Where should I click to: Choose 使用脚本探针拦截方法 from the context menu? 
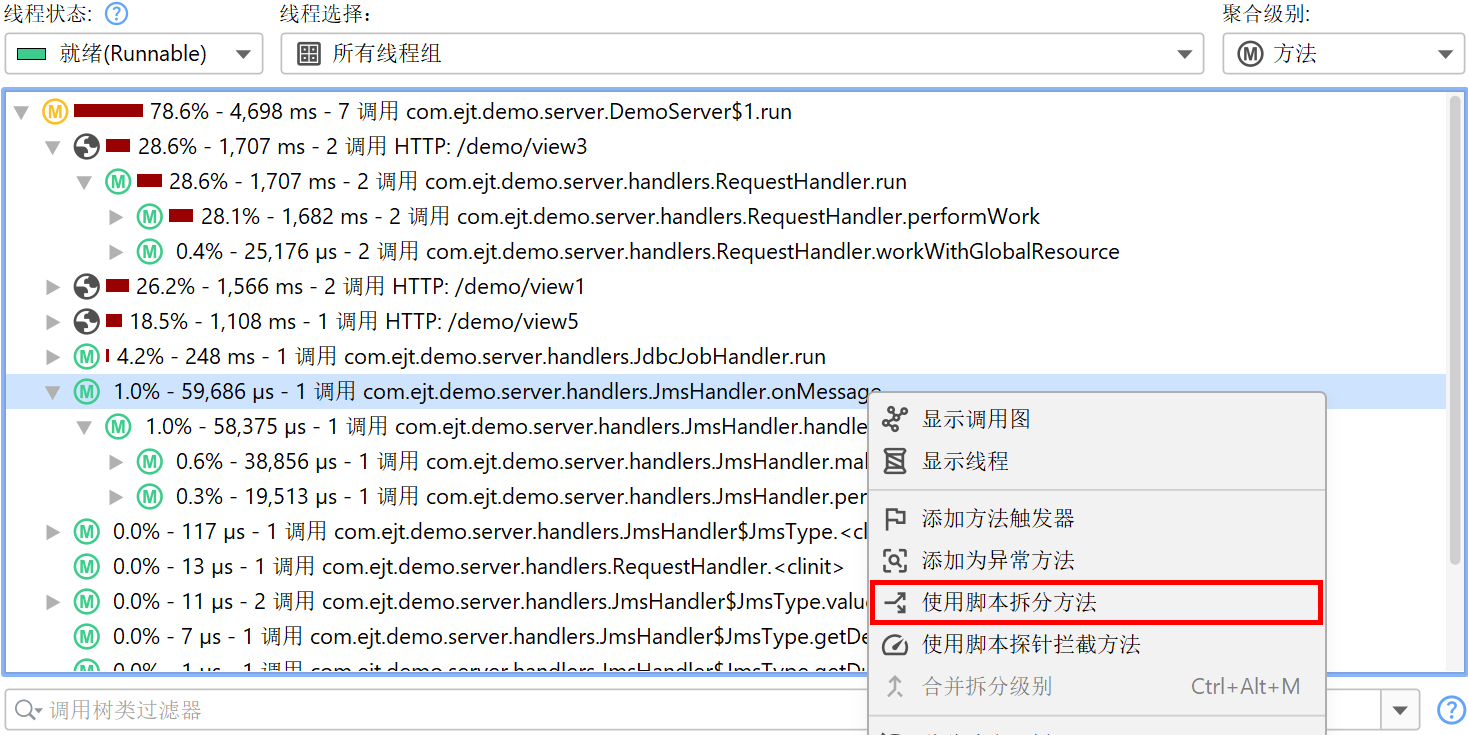coord(1096,644)
